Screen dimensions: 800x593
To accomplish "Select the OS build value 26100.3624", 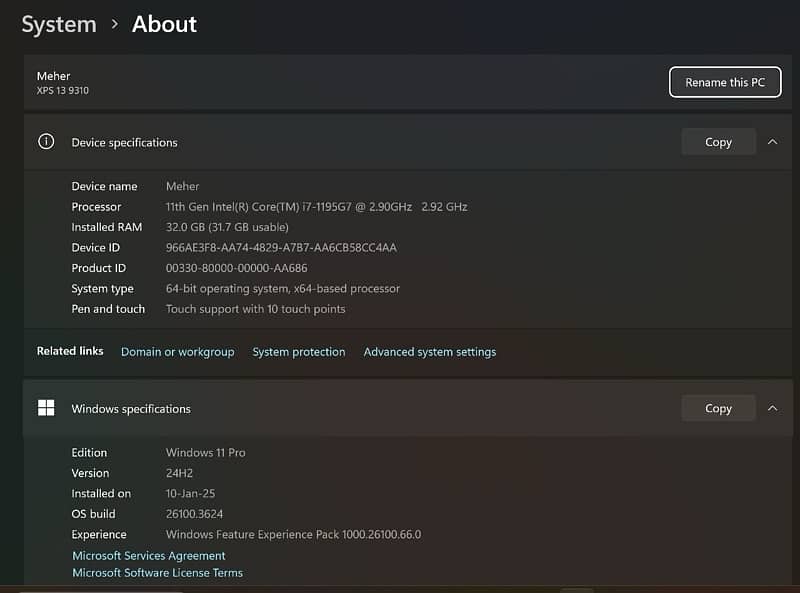I will (x=194, y=514).
